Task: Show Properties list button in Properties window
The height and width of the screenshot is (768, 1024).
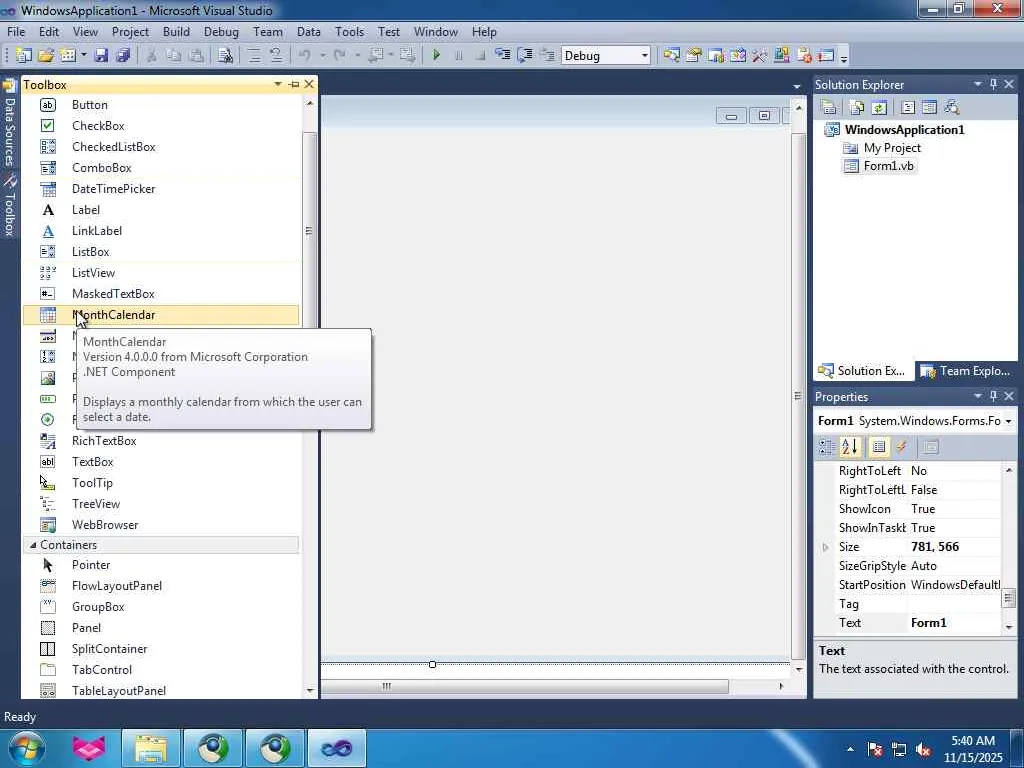Action: click(x=879, y=447)
